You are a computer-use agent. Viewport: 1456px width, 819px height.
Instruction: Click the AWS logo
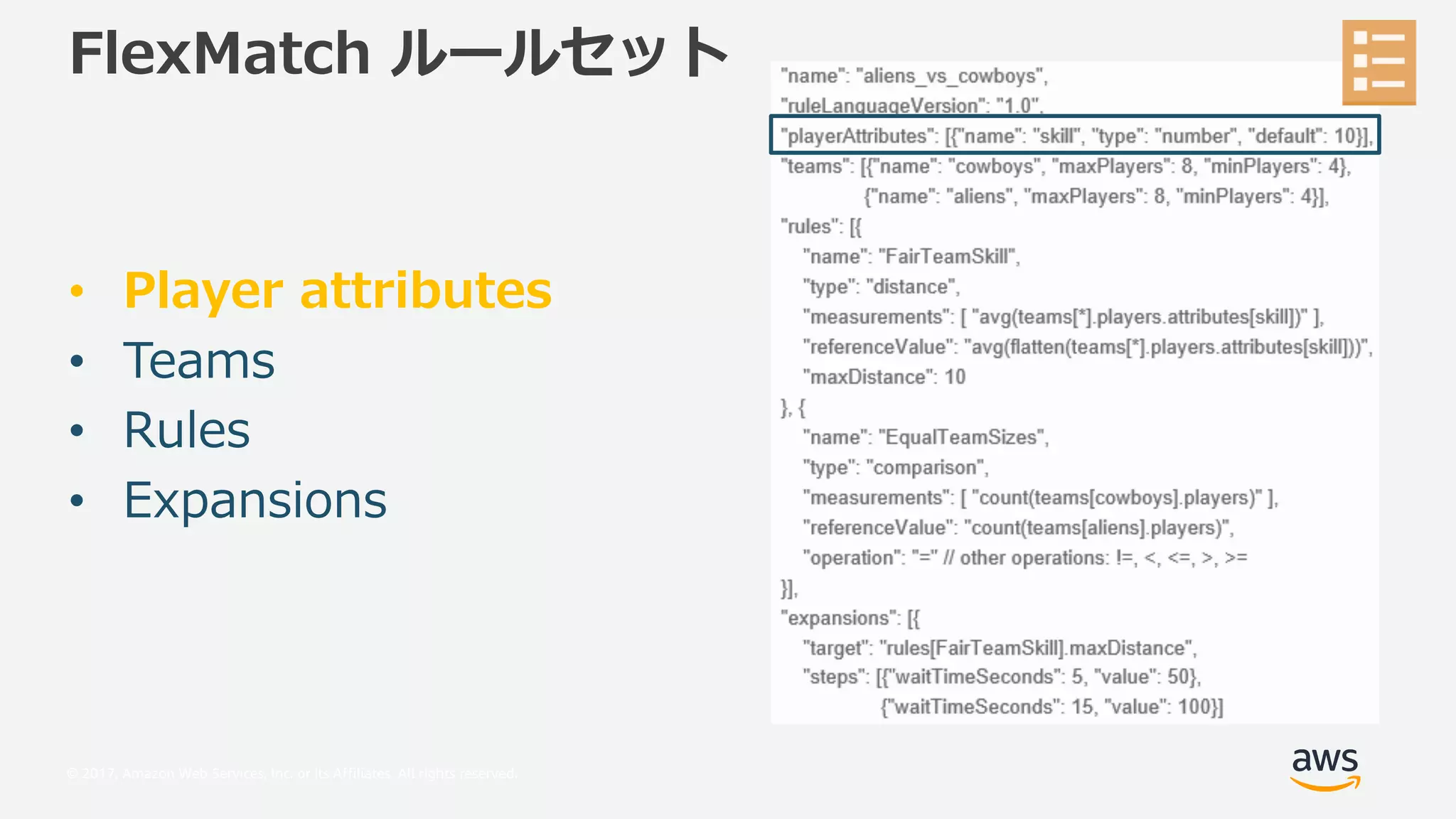click(x=1324, y=769)
